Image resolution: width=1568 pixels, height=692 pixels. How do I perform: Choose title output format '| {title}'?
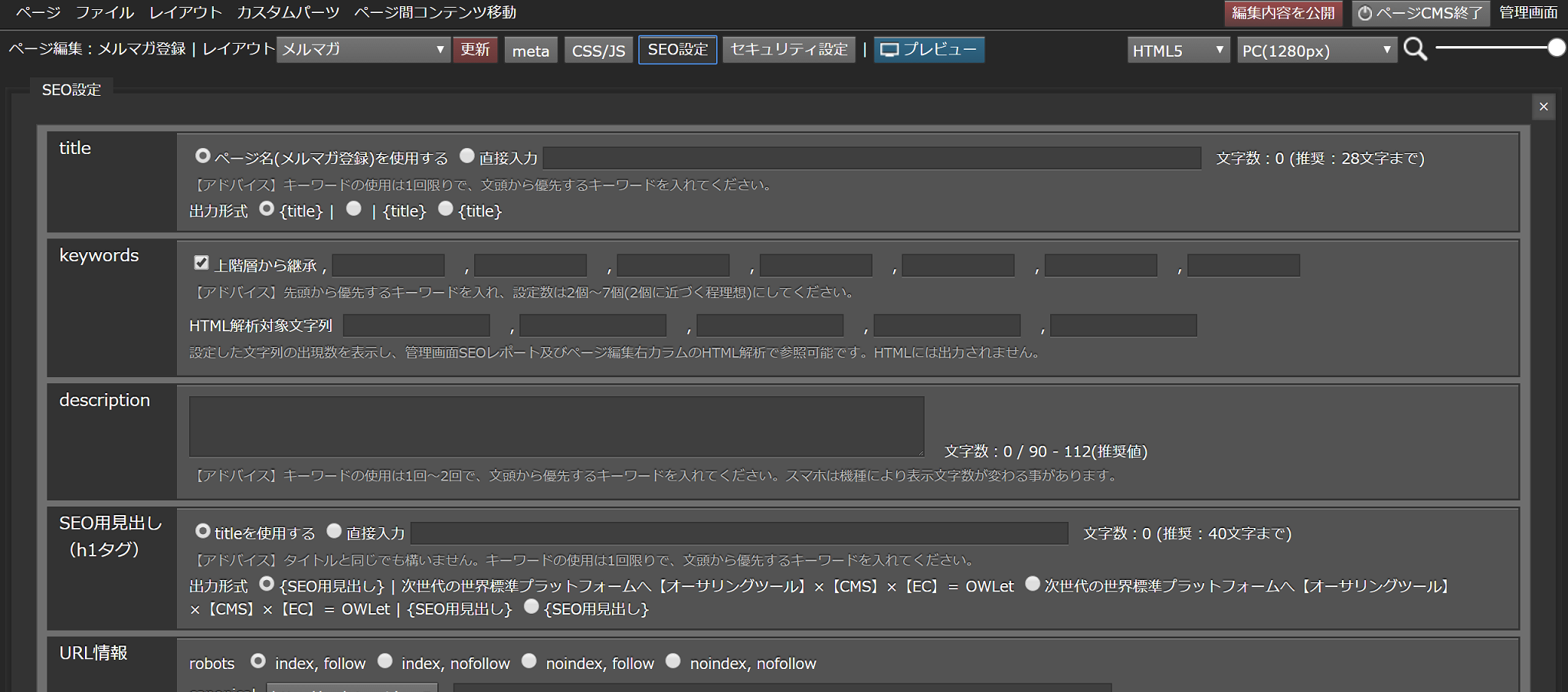pos(354,208)
